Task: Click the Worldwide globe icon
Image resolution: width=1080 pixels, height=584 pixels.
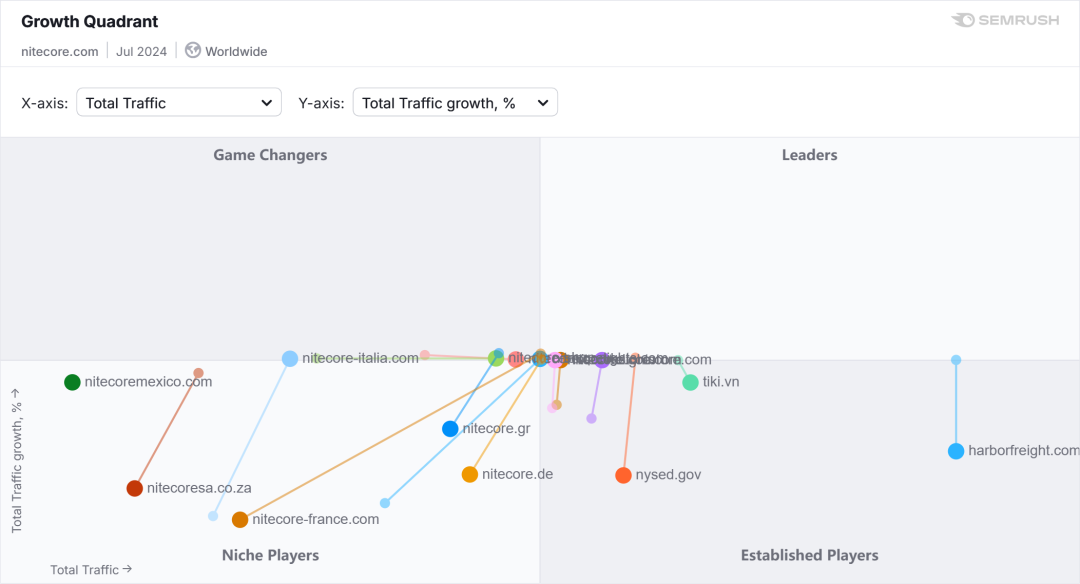Action: coord(193,50)
